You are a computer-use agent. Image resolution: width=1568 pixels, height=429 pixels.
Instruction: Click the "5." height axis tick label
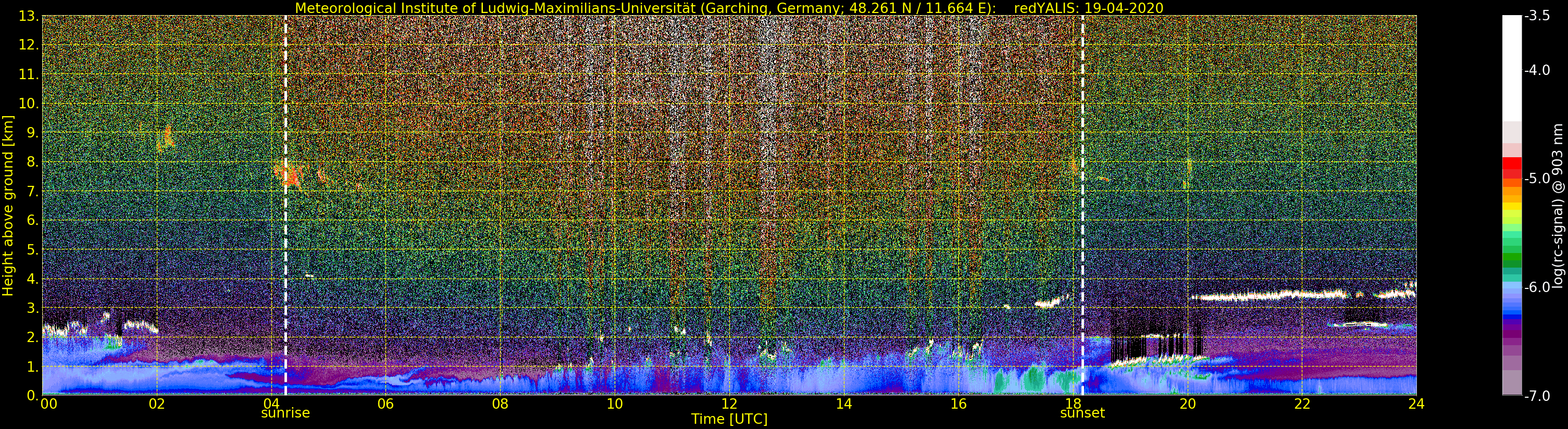click(x=33, y=249)
